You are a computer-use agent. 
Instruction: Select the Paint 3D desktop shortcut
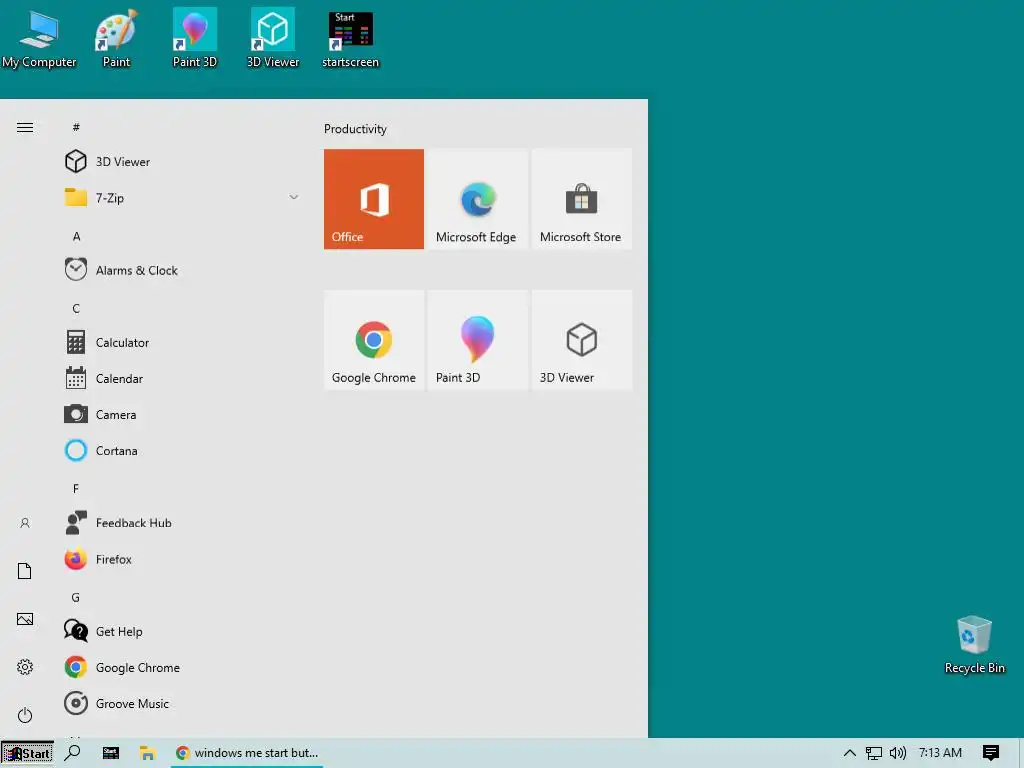point(195,39)
